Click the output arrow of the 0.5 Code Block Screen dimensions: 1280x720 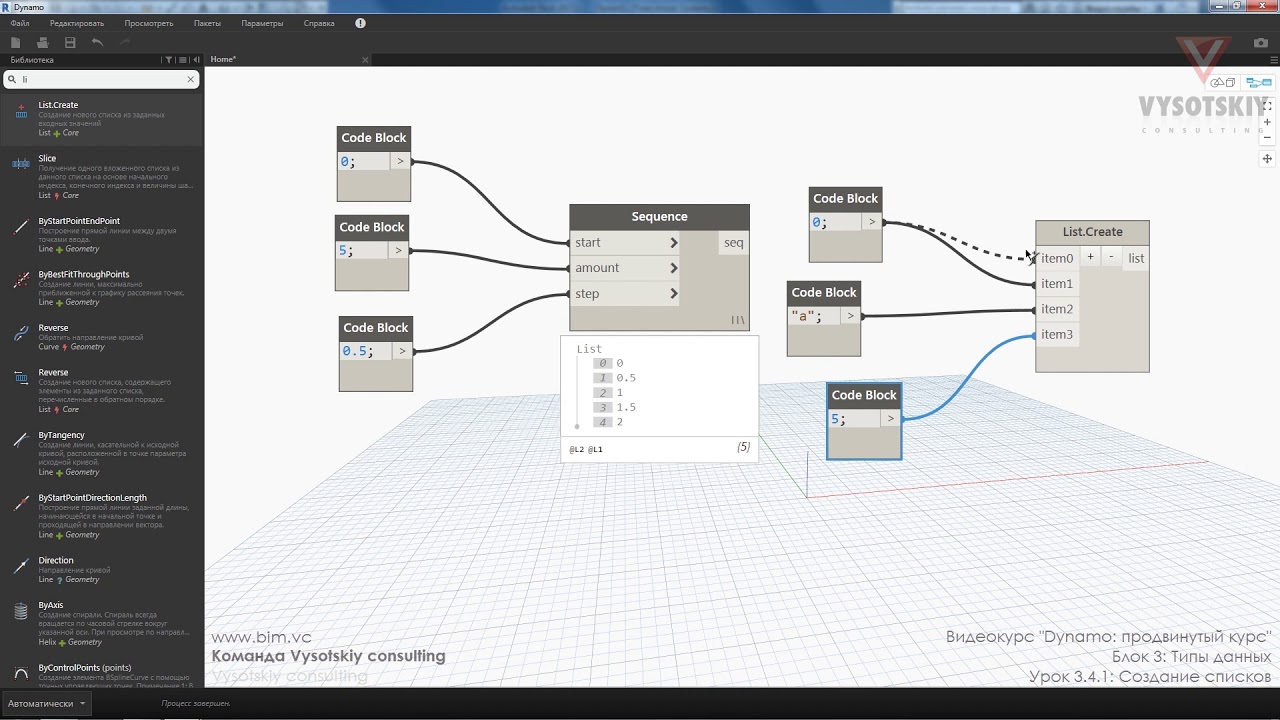coord(402,351)
